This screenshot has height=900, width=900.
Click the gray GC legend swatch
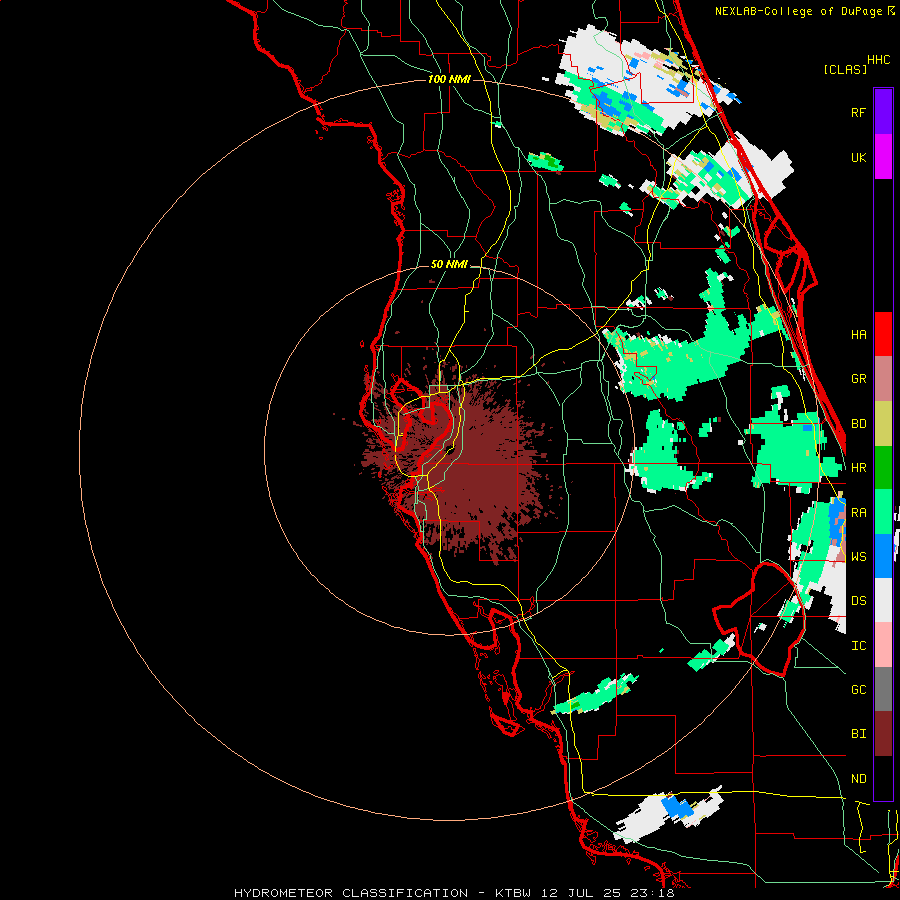[883, 689]
